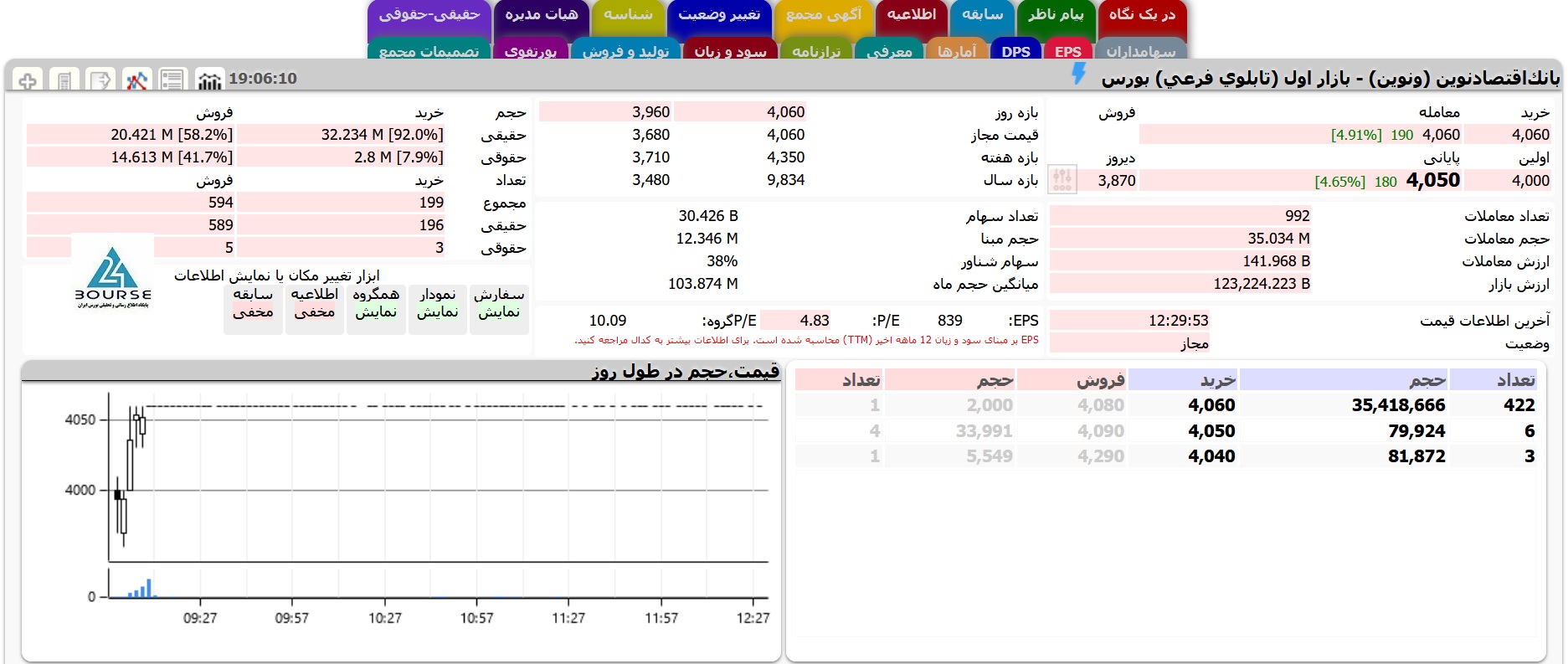Click the clock reading 19:06:10
The height and width of the screenshot is (664, 1568).
[x=263, y=79]
